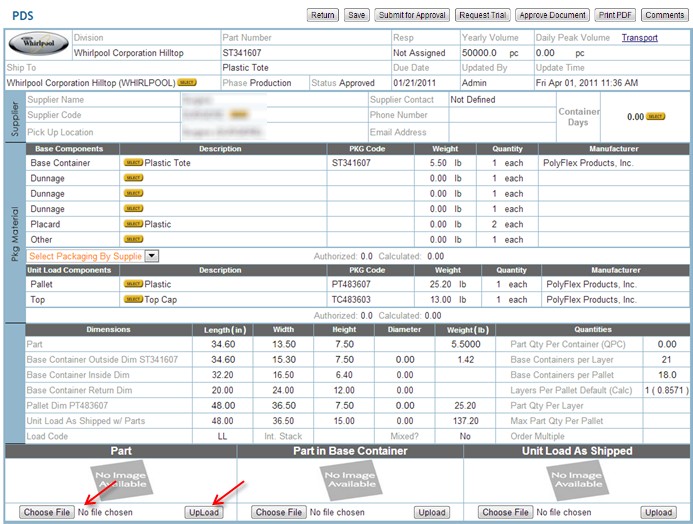The width and height of the screenshot is (693, 524).
Task: Click Placard quantity value 2
Action: [x=494, y=224]
